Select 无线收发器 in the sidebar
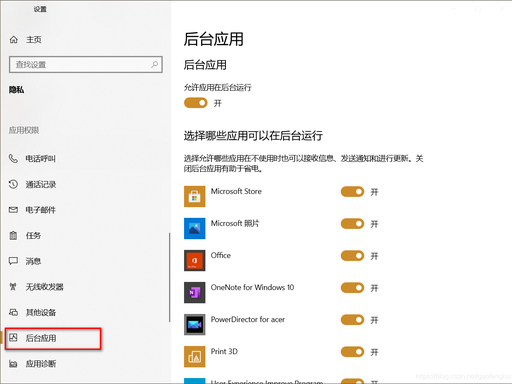The height and width of the screenshot is (384, 512). 45,287
